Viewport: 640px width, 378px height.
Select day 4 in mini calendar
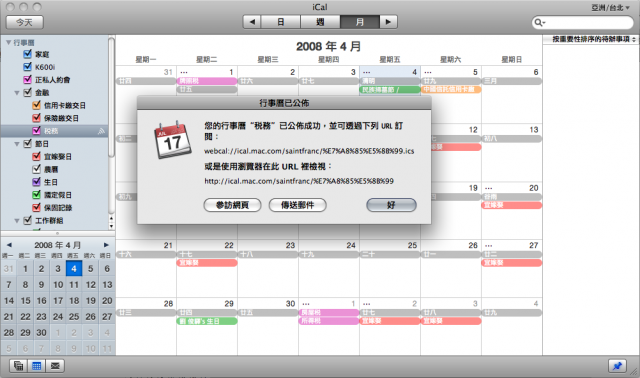[74, 269]
